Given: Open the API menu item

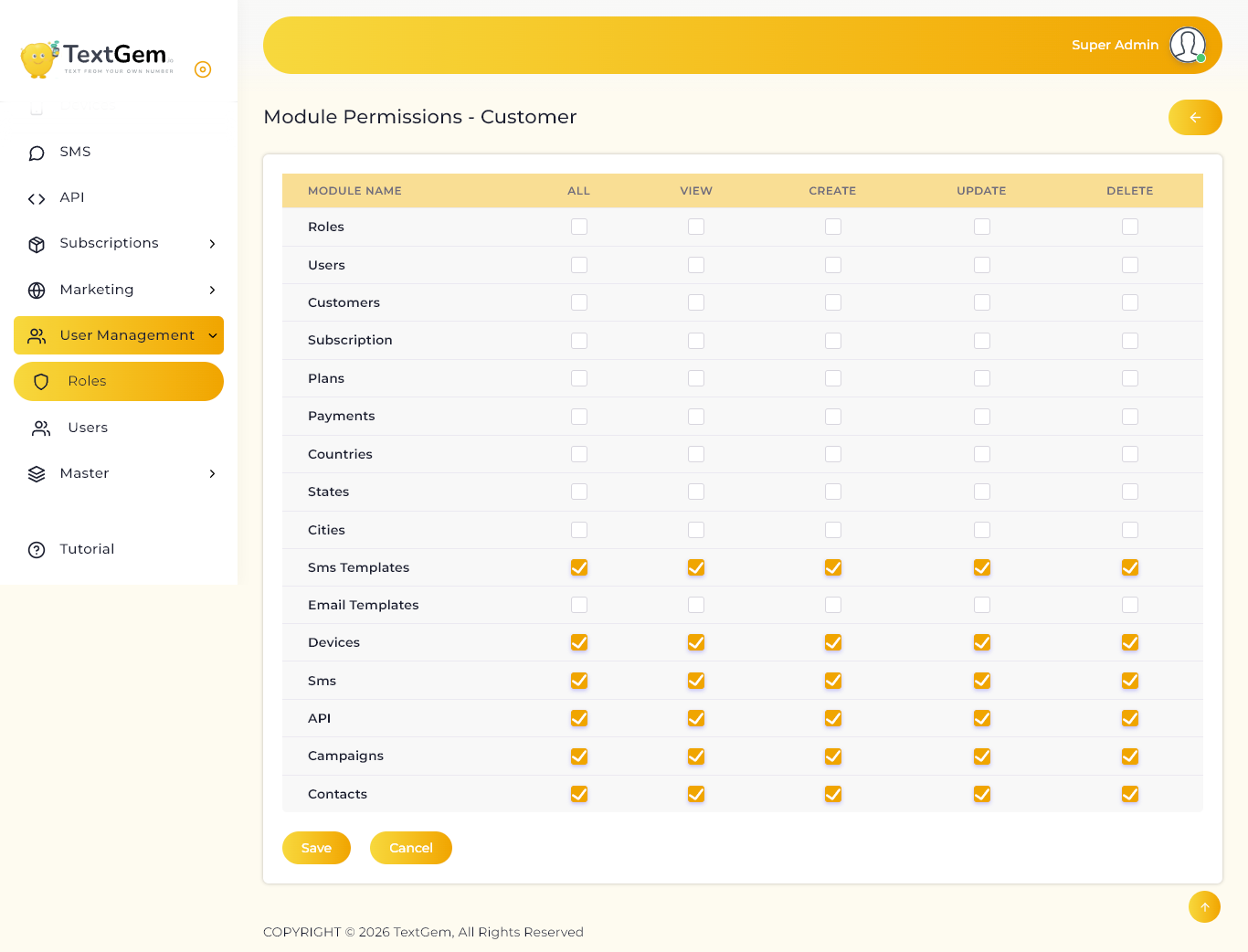Looking at the screenshot, I should click(x=119, y=197).
